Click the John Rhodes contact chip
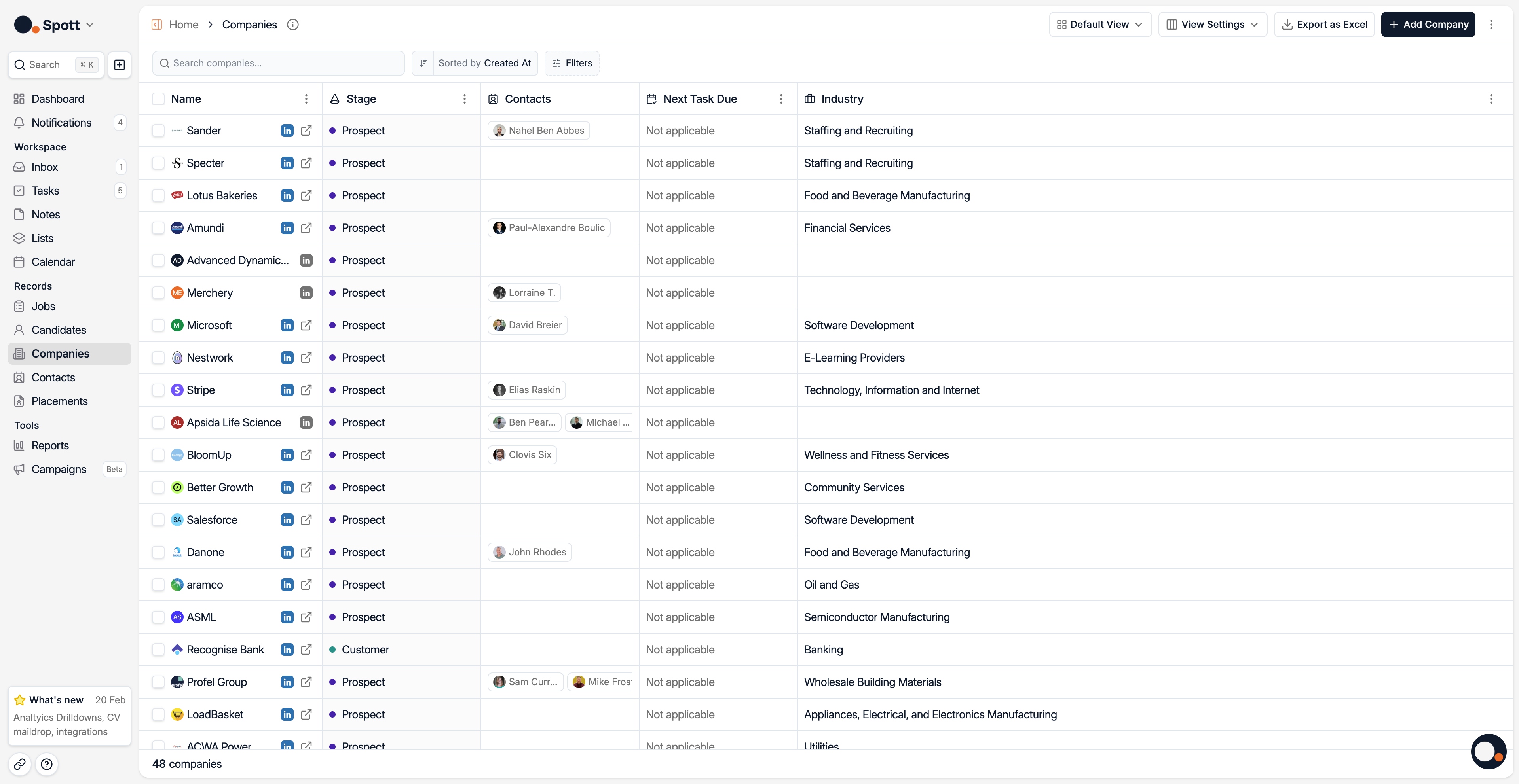Screen dimensions: 1519x784 [x=530, y=552]
